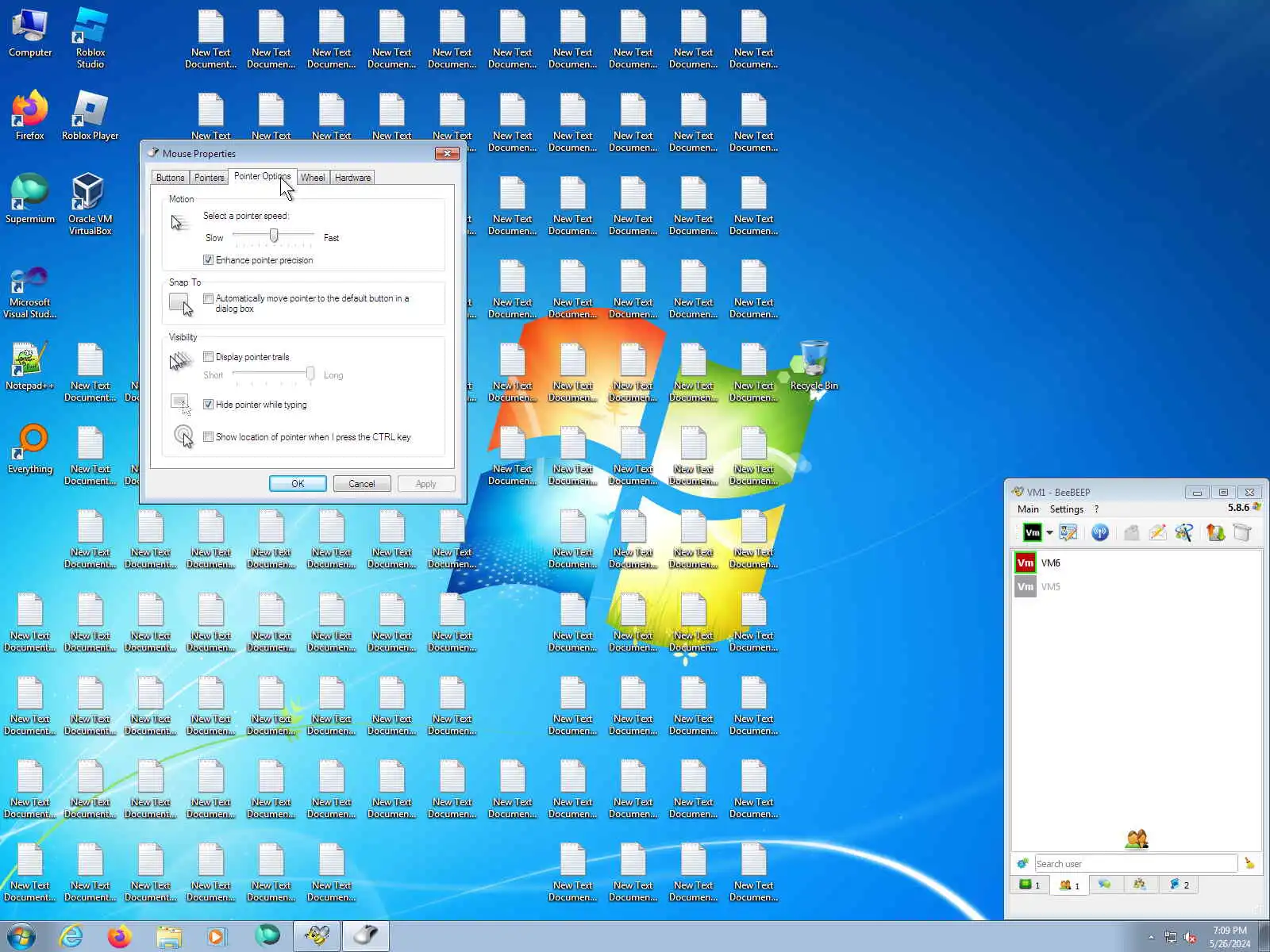
Task: Select the Oracle VM VirtualBox desktop icon
Action: 90,205
